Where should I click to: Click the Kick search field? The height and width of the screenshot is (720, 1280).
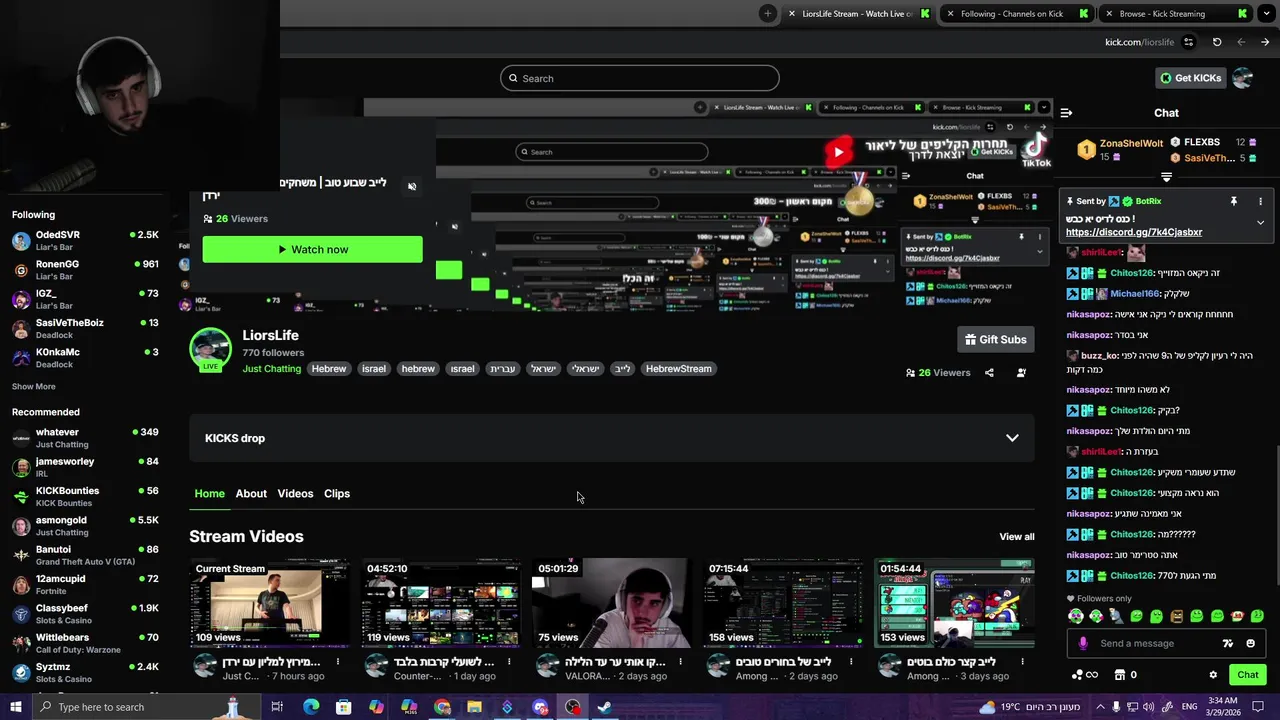(x=640, y=78)
